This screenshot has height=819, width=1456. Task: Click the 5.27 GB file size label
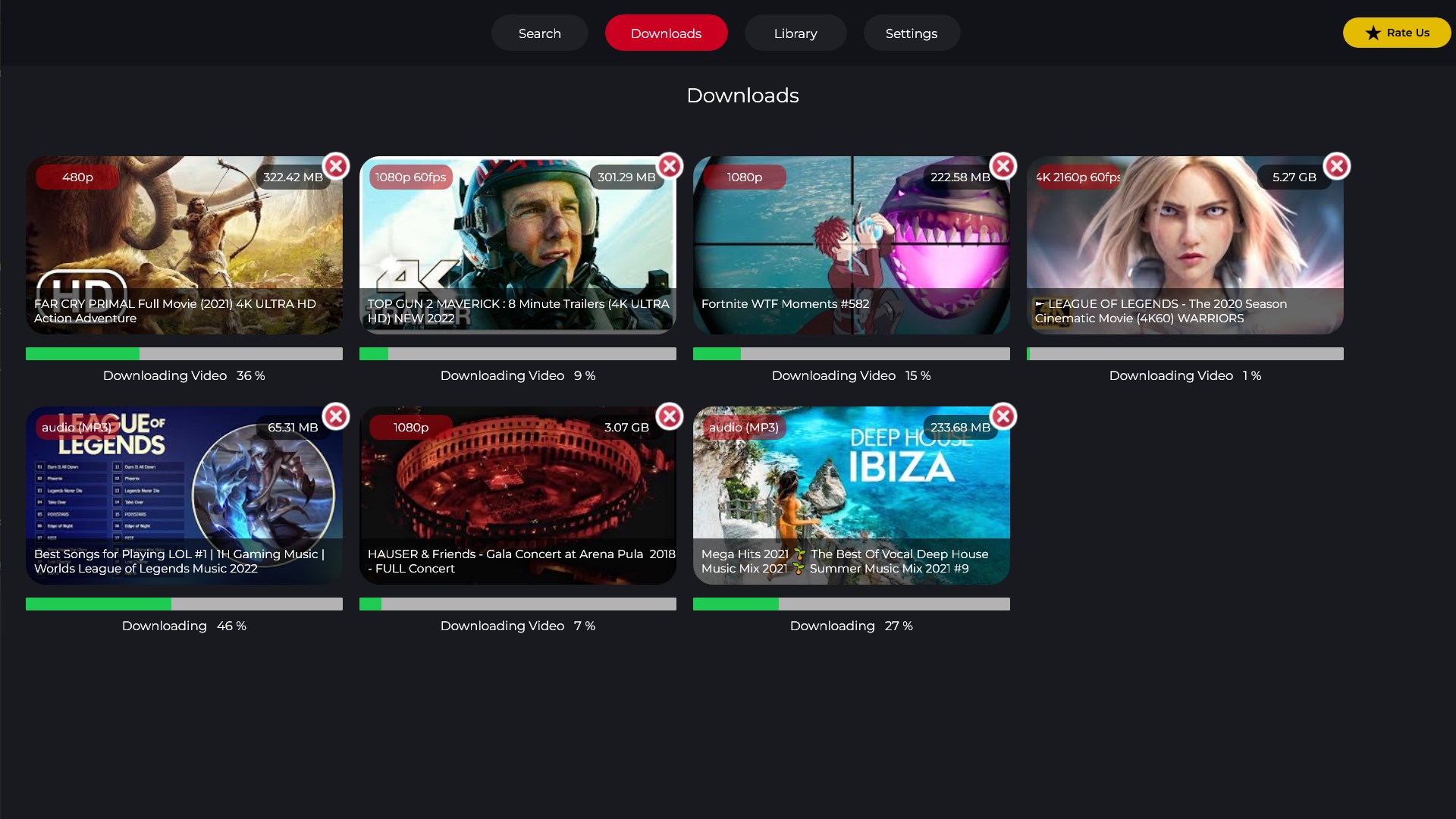1294,177
